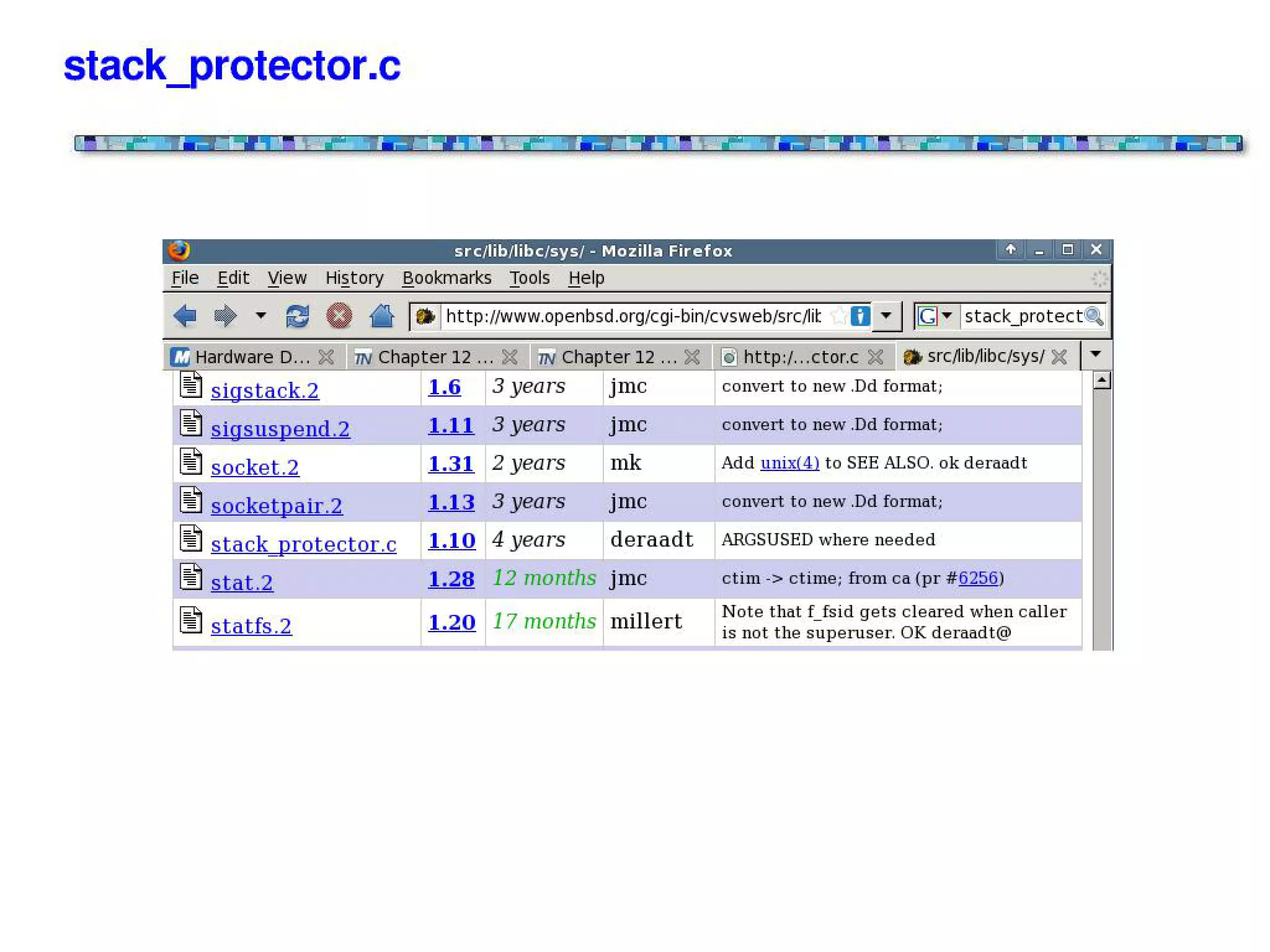Close the src/lib/libc/sys/ tab
Image resolution: width=1270 pixels, height=952 pixels.
(x=1059, y=357)
